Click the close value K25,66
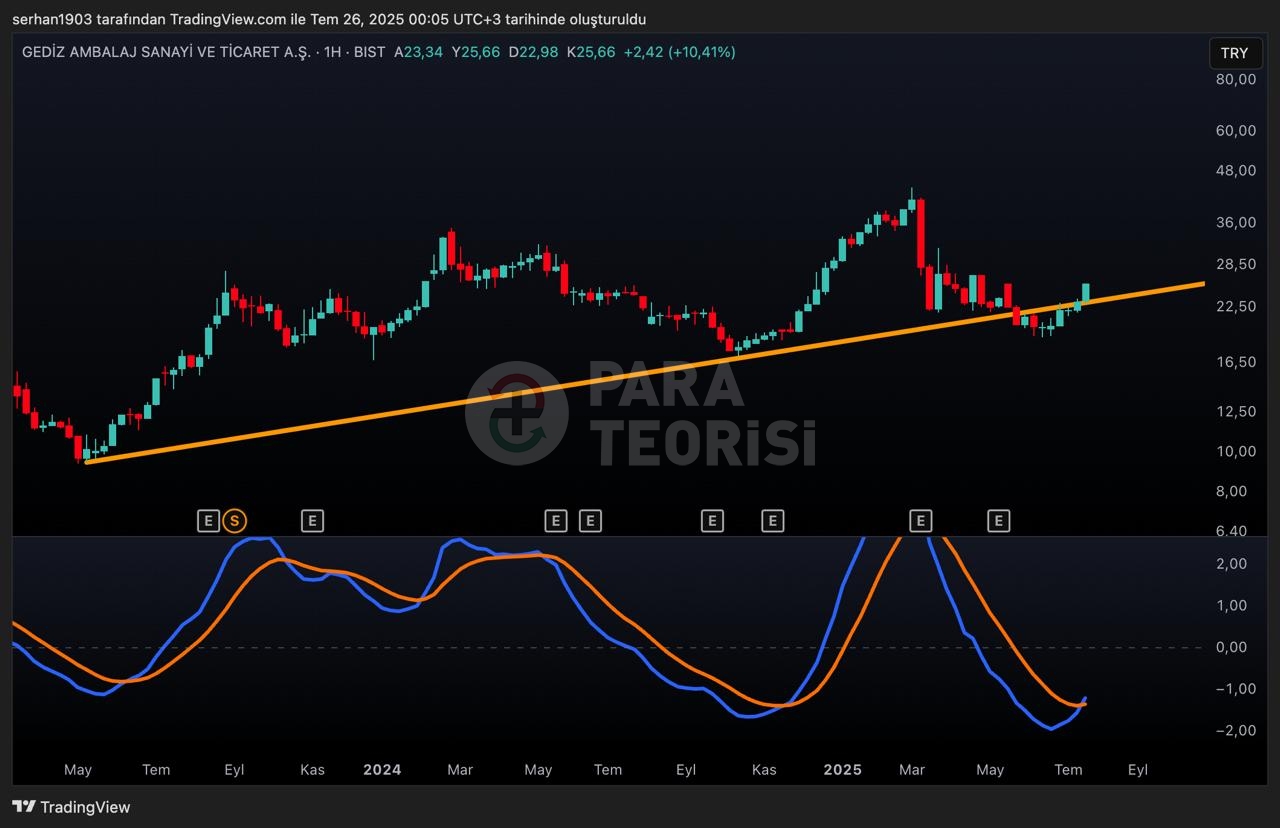Viewport: 1280px width, 828px height. (x=591, y=52)
